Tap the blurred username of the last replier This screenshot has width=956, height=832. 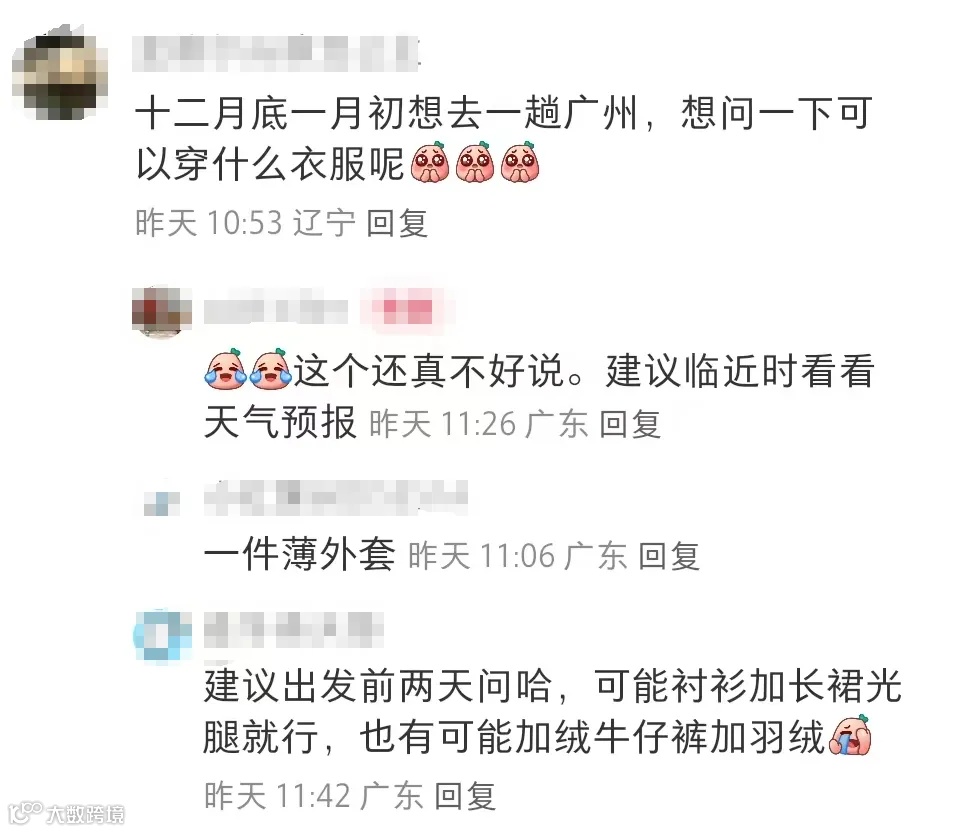click(x=293, y=630)
